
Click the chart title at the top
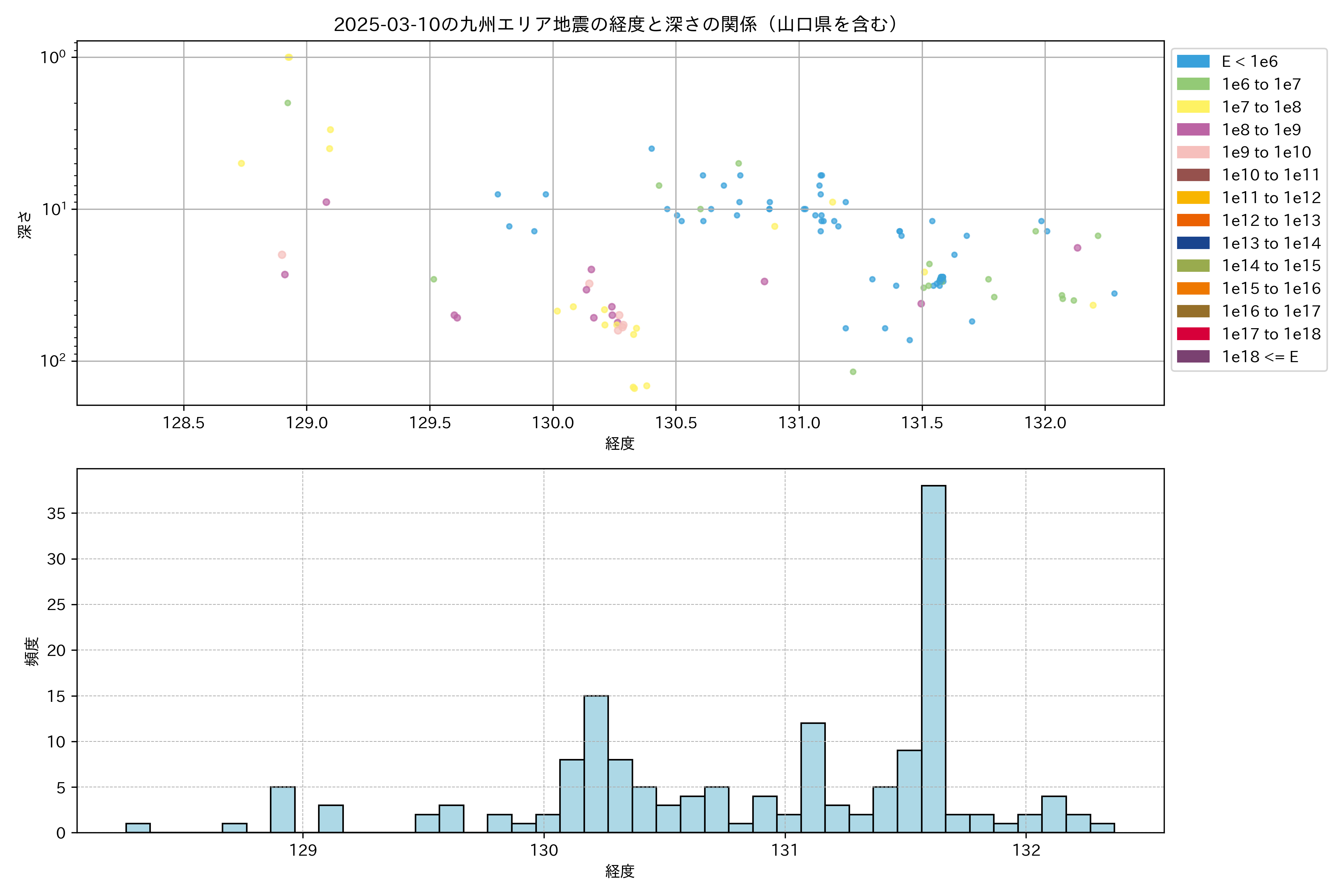[619, 24]
